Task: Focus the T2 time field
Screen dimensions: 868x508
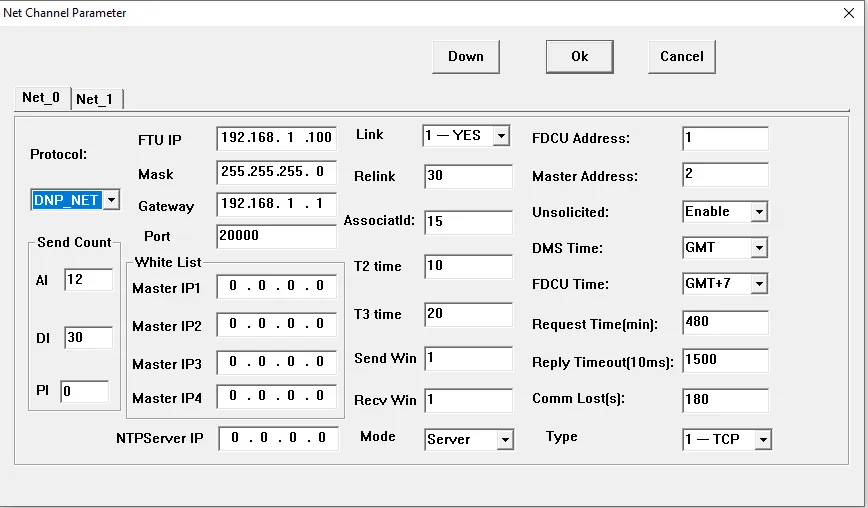Action: [x=468, y=266]
